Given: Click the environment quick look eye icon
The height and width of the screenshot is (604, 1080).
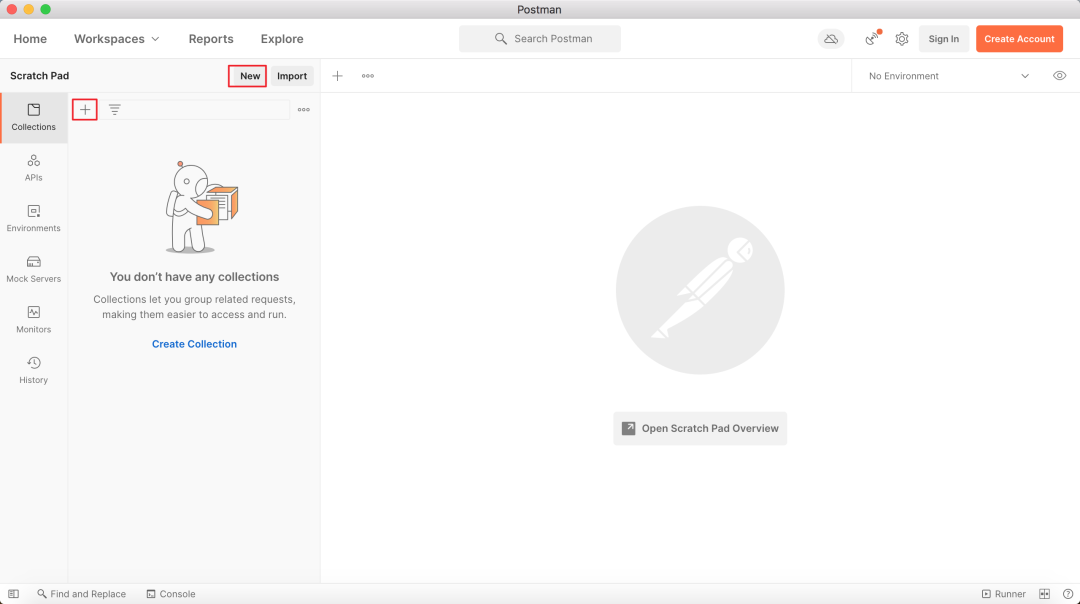Looking at the screenshot, I should (x=1059, y=76).
